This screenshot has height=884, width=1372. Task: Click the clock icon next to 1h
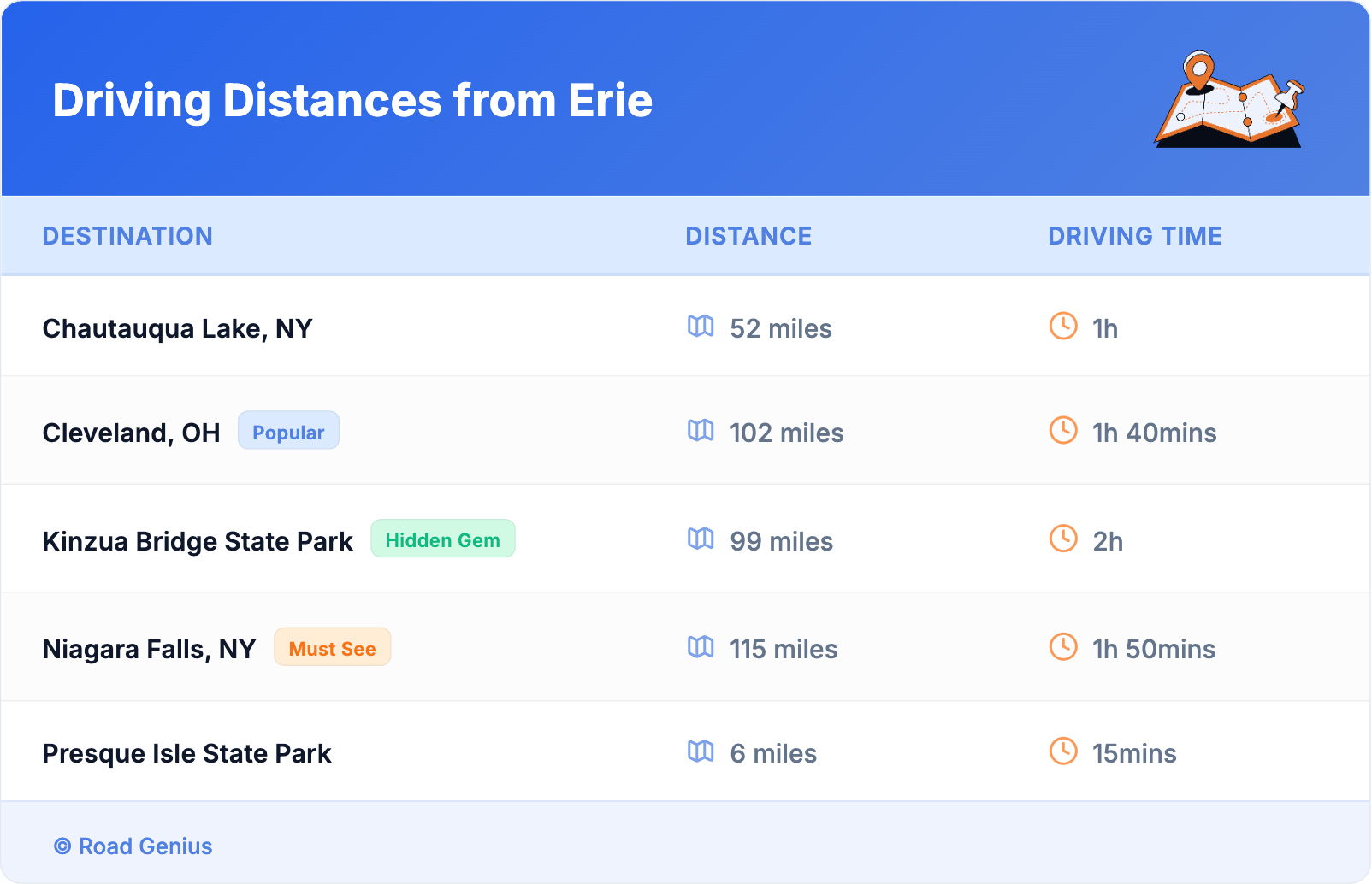pyautogui.click(x=1063, y=327)
